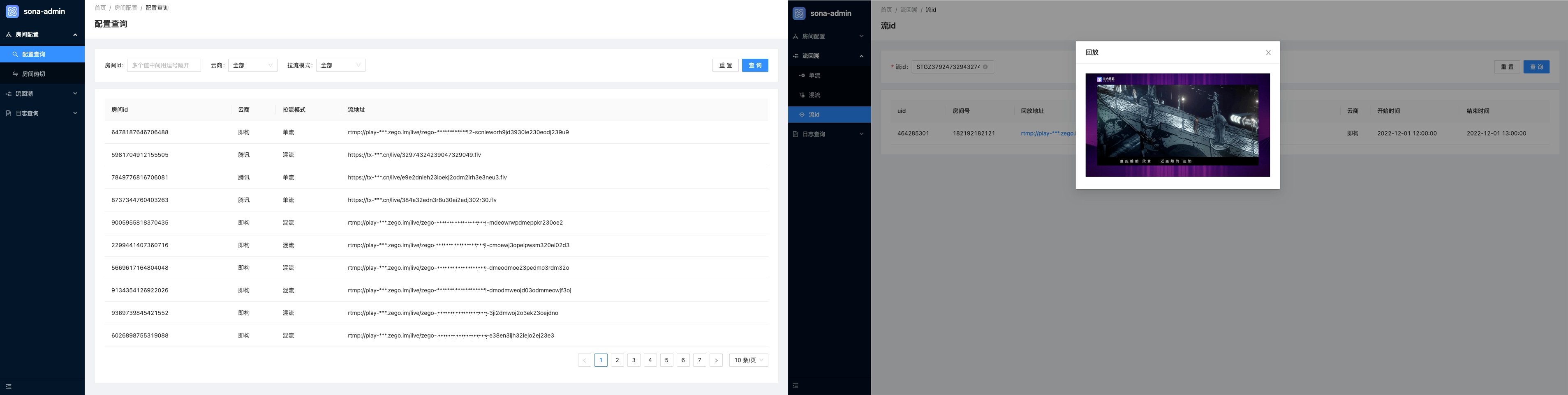The height and width of the screenshot is (395, 1568).
Task: Click the next page arrow
Action: (716, 361)
